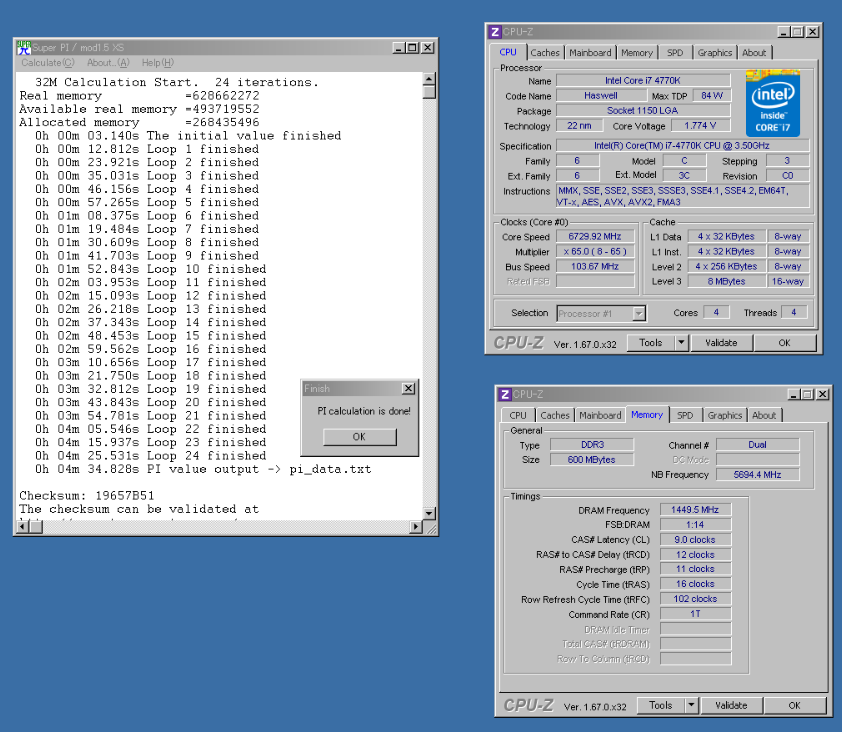Click Super PI horizontal scrollbar right arrow
This screenshot has width=842, height=732.
(x=416, y=527)
